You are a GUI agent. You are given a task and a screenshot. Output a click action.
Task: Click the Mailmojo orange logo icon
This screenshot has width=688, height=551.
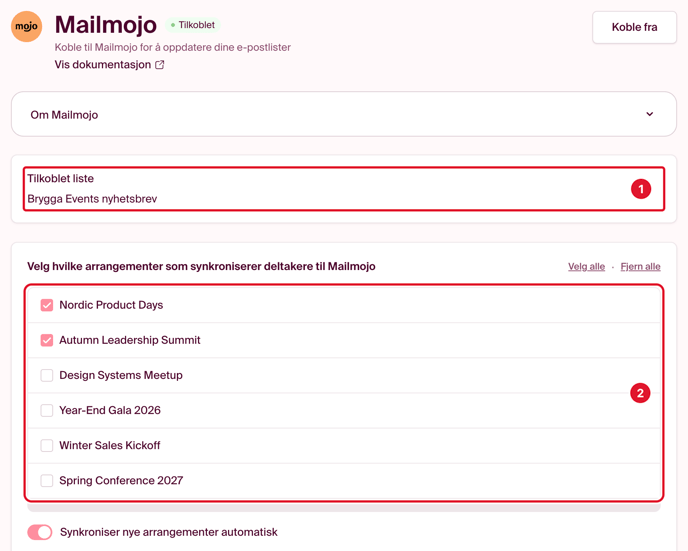(26, 26)
